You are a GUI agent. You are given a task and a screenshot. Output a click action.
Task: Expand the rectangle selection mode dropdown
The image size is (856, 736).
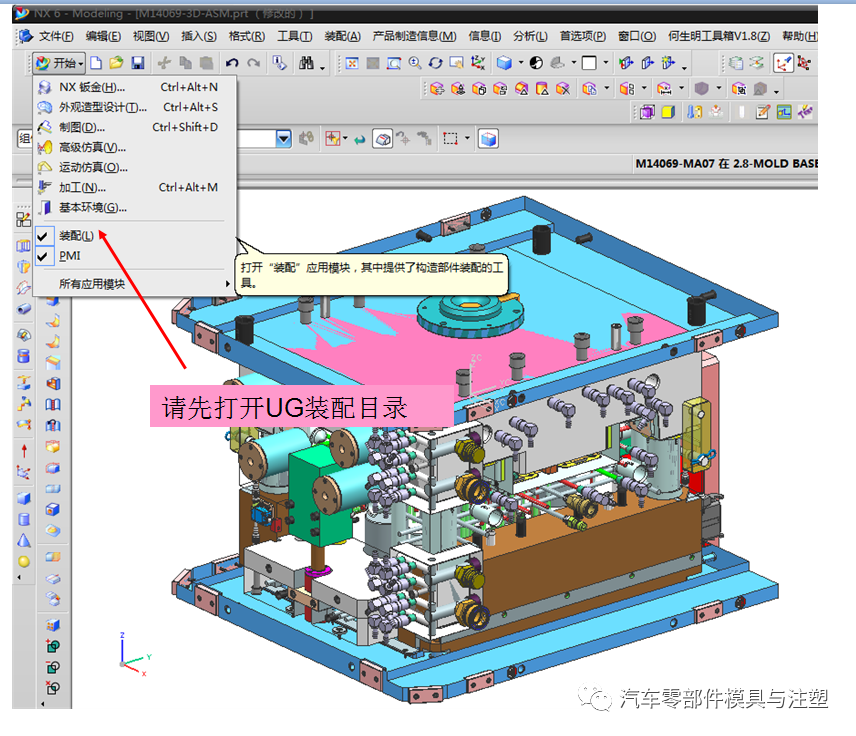coord(467,139)
